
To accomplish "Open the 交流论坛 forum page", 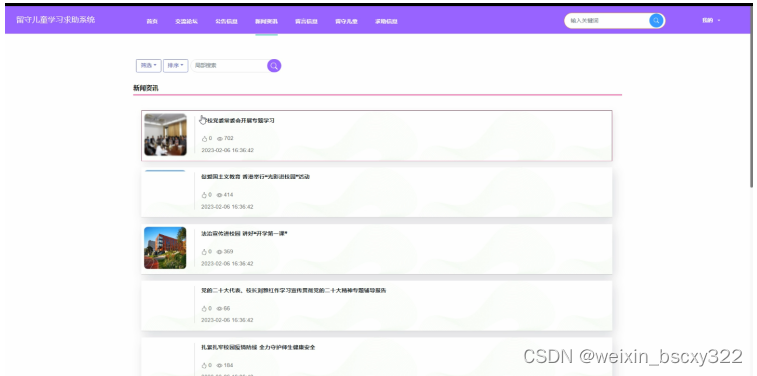I will tap(186, 22).
